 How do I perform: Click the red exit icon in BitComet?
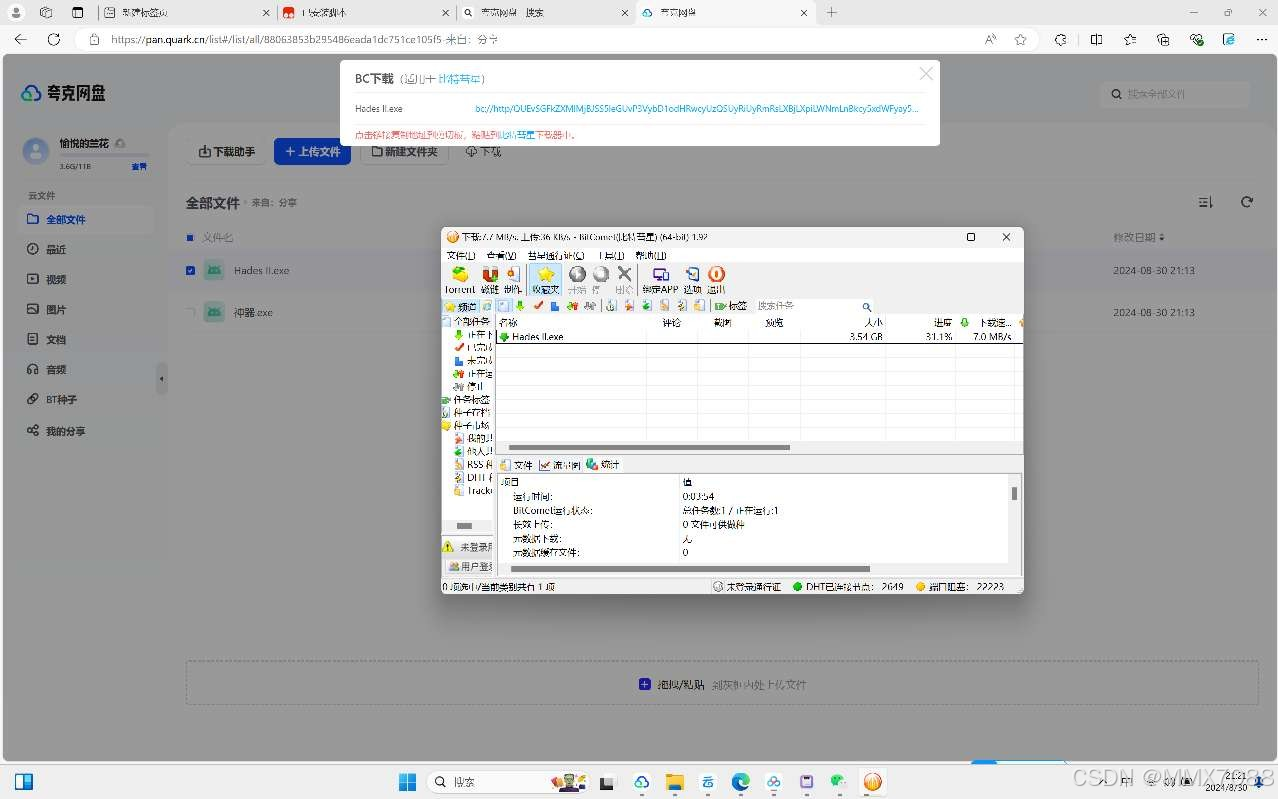tap(716, 279)
